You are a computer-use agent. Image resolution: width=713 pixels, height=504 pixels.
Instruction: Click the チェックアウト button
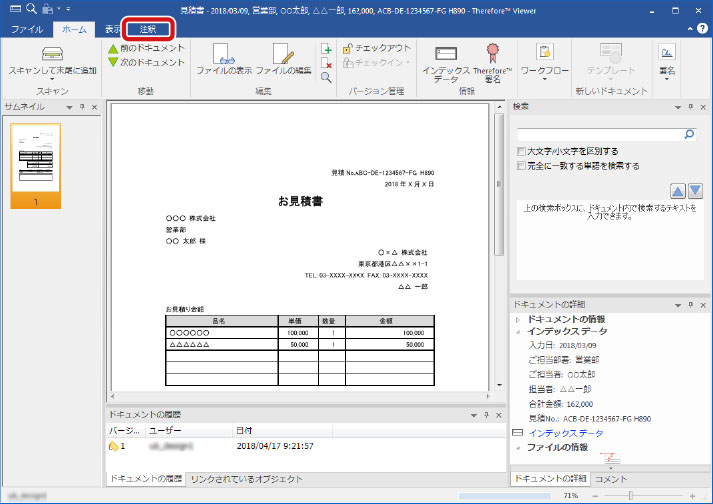point(376,48)
